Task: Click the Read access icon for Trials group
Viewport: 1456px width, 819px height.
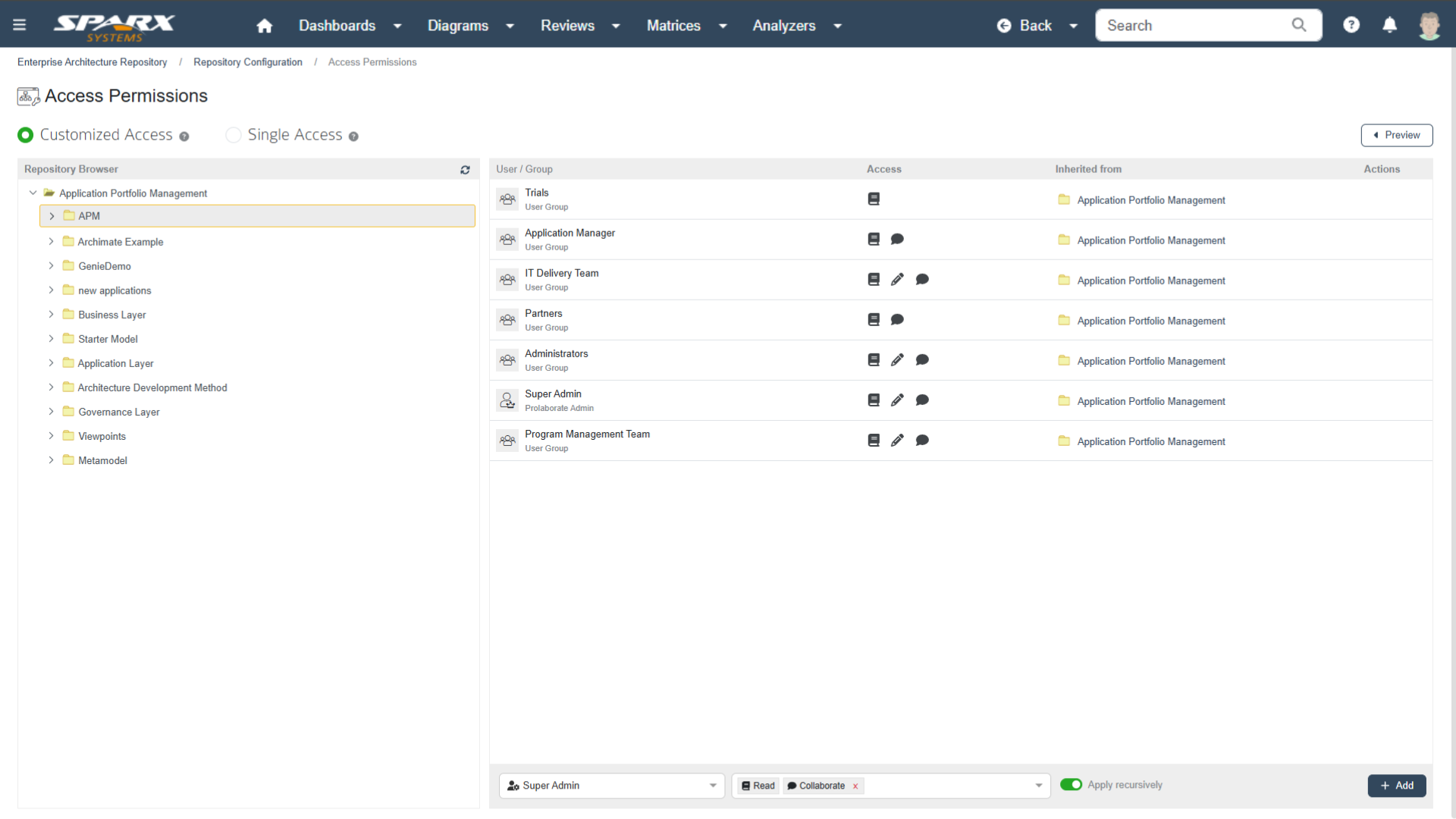Action: tap(874, 199)
